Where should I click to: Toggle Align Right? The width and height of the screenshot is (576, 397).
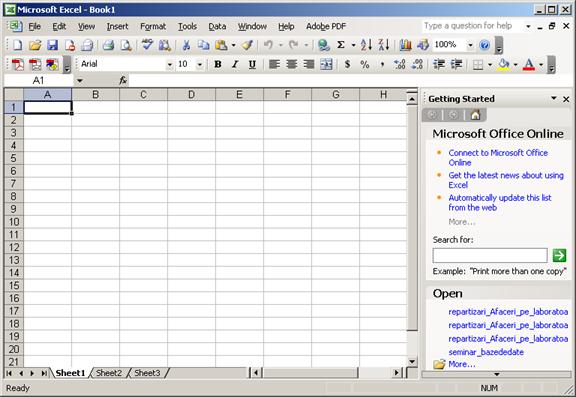pyautogui.click(x=309, y=64)
